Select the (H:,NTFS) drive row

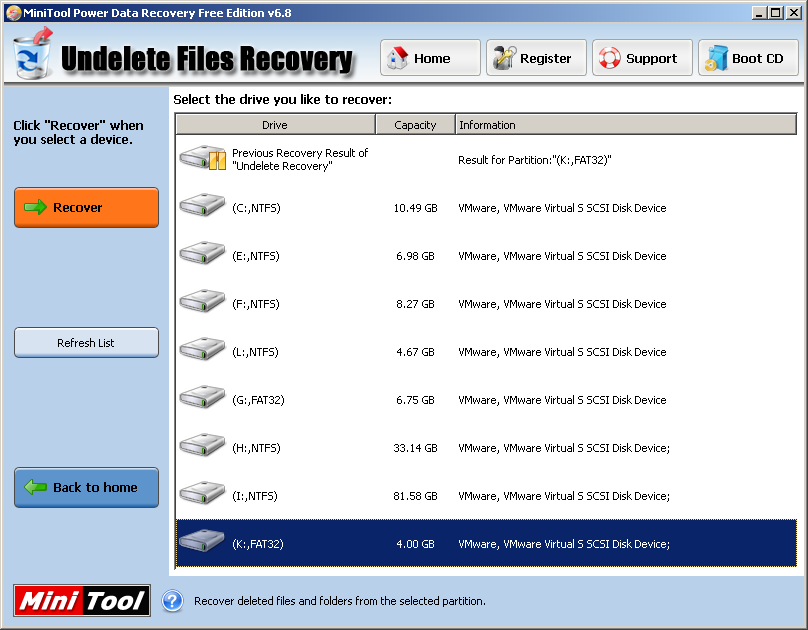point(486,448)
